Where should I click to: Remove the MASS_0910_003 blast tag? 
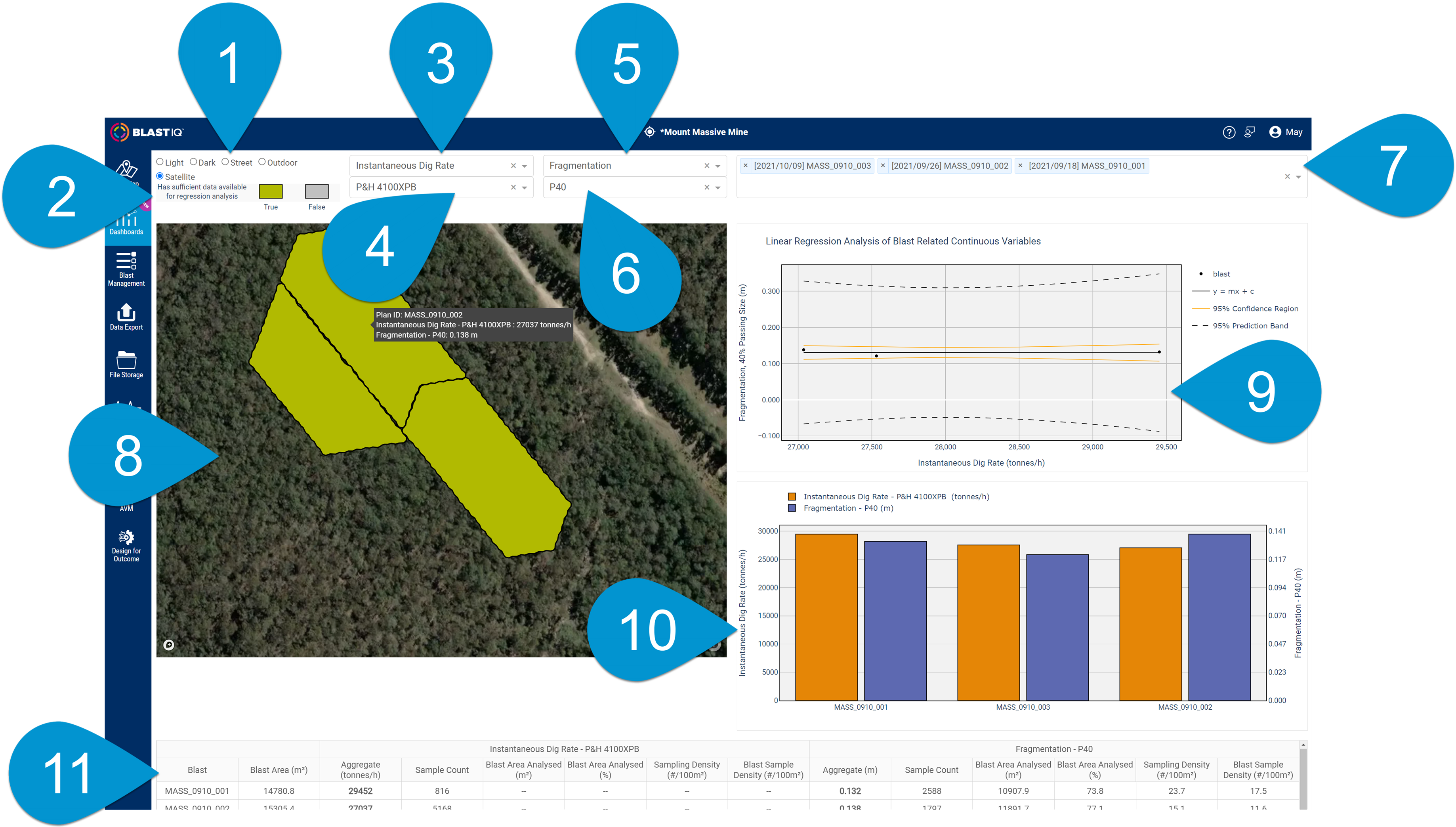[x=746, y=166]
